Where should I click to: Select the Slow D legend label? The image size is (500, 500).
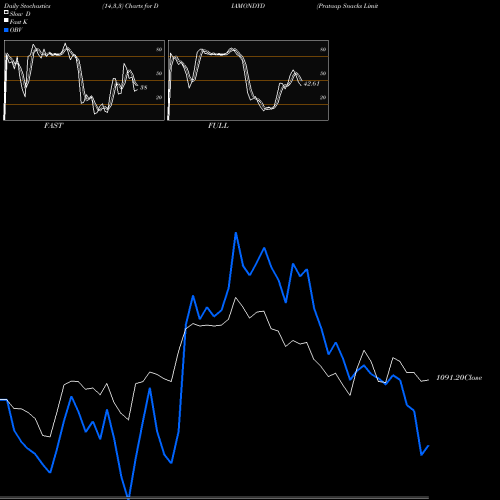20,14
